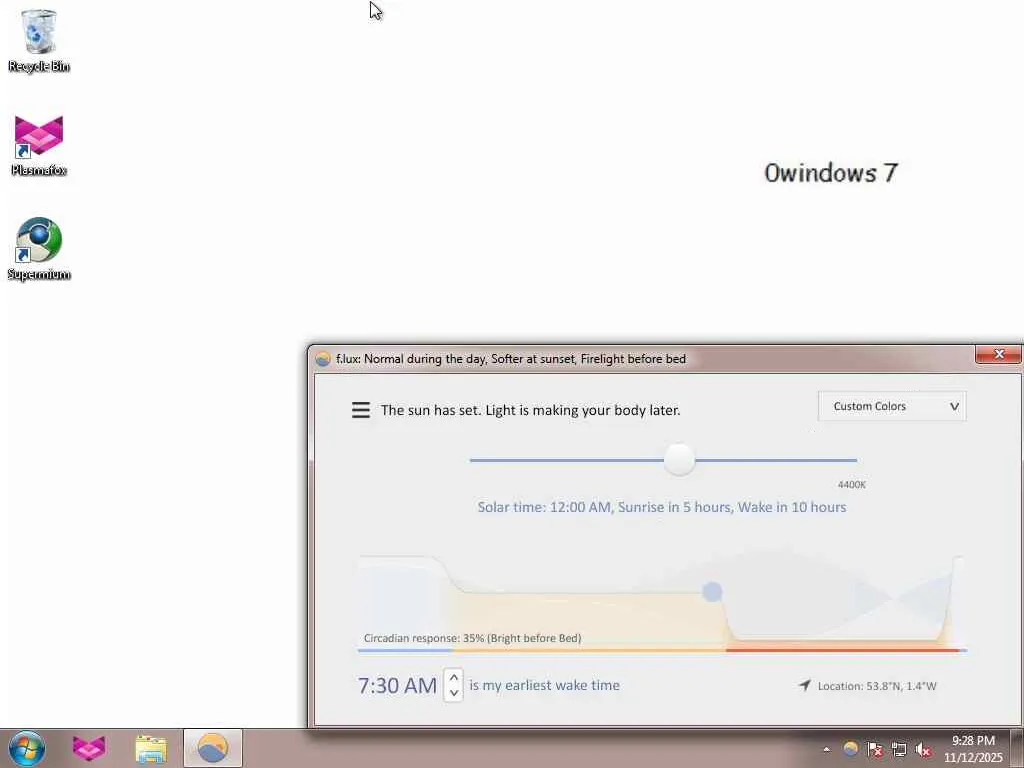This screenshot has width=1024, height=768.
Task: Click the color temperature slider handle
Action: tap(679, 460)
